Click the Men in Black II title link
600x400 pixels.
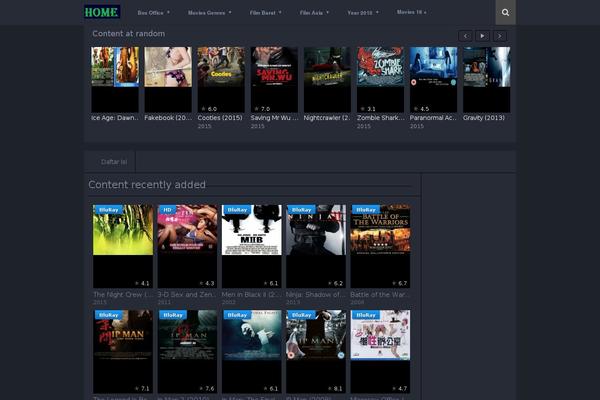click(x=251, y=294)
